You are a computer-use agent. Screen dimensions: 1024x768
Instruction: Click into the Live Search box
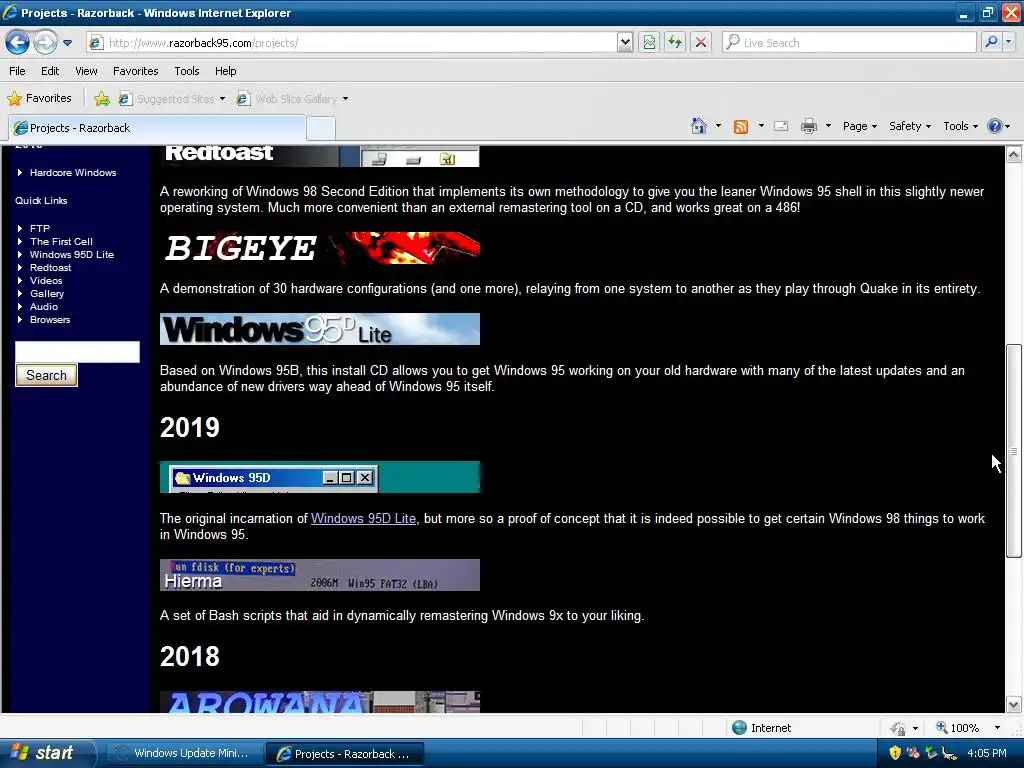pos(849,42)
